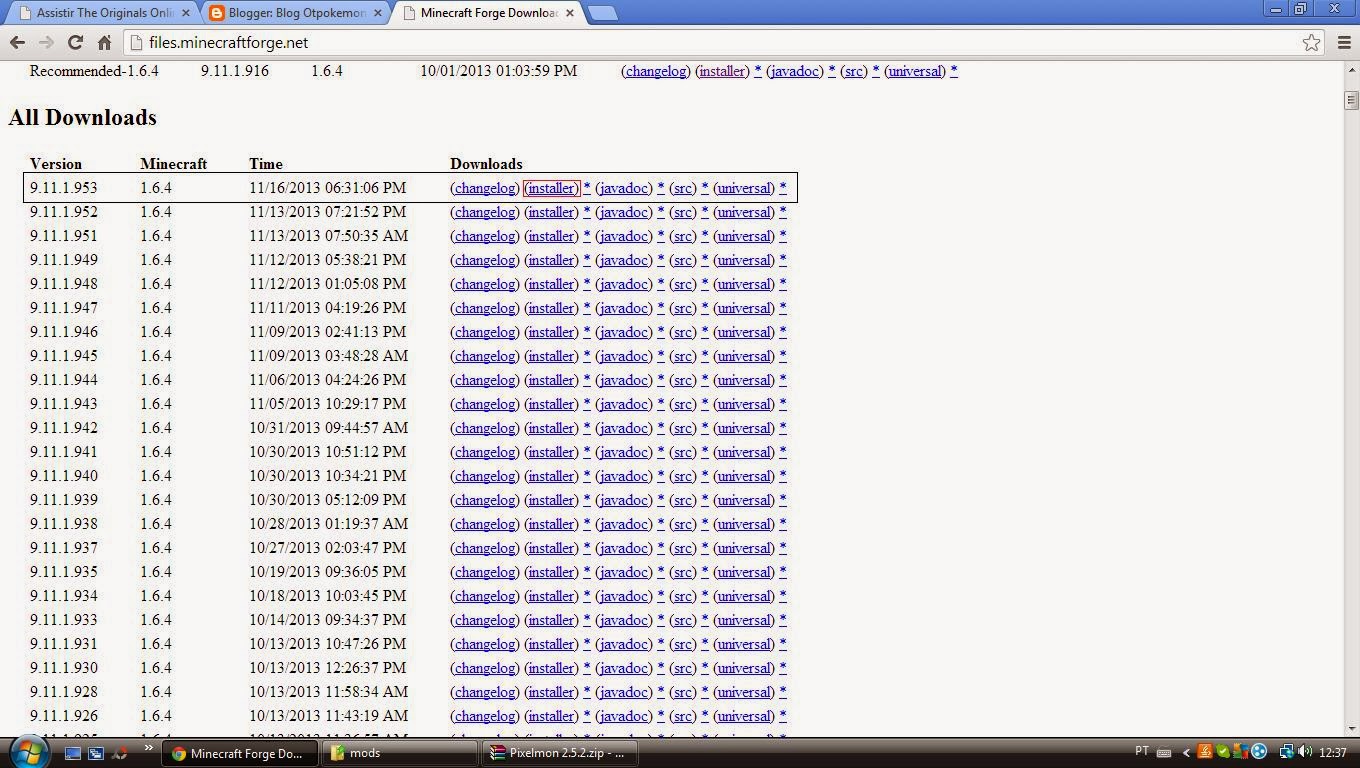Viewport: 1360px width, 768px height.
Task: Click installer link in Recommended-1.6.4 row
Action: (x=722, y=71)
